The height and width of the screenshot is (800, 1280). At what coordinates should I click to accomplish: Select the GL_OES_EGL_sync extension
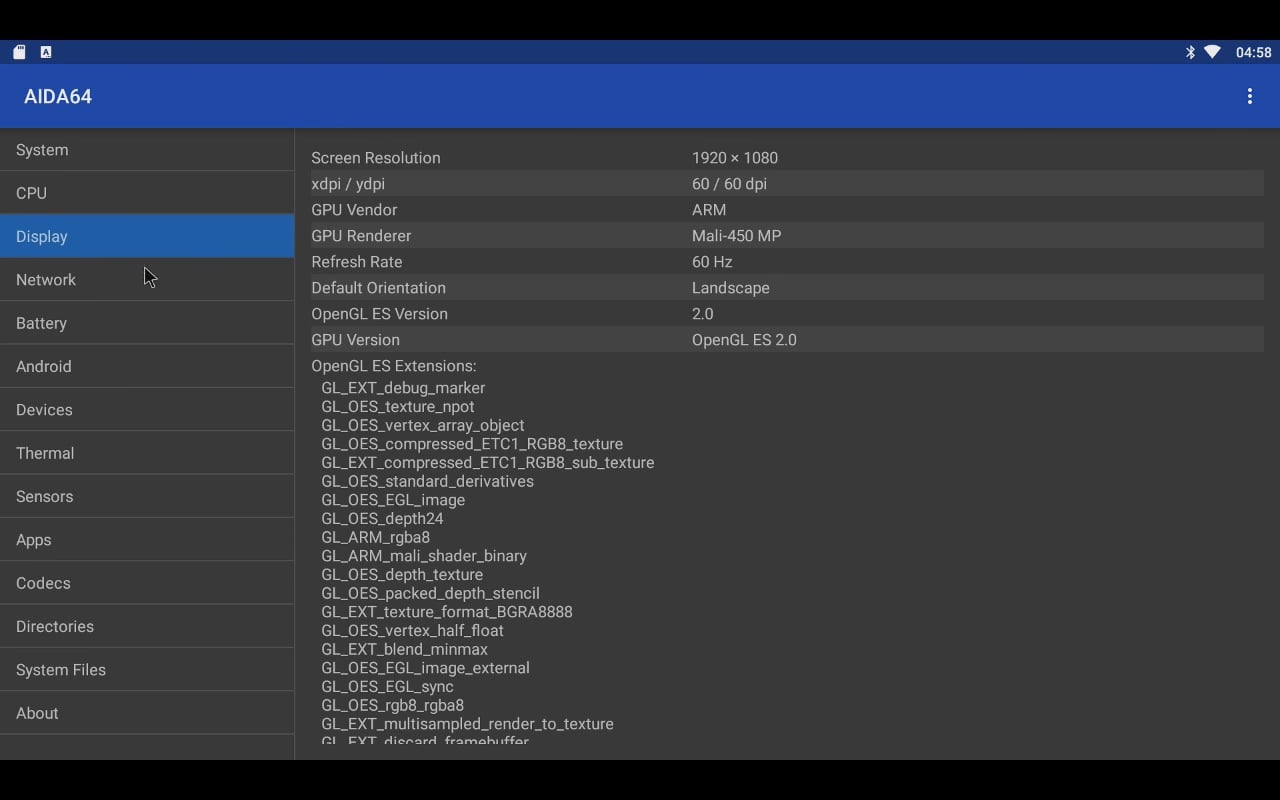pyautogui.click(x=388, y=686)
